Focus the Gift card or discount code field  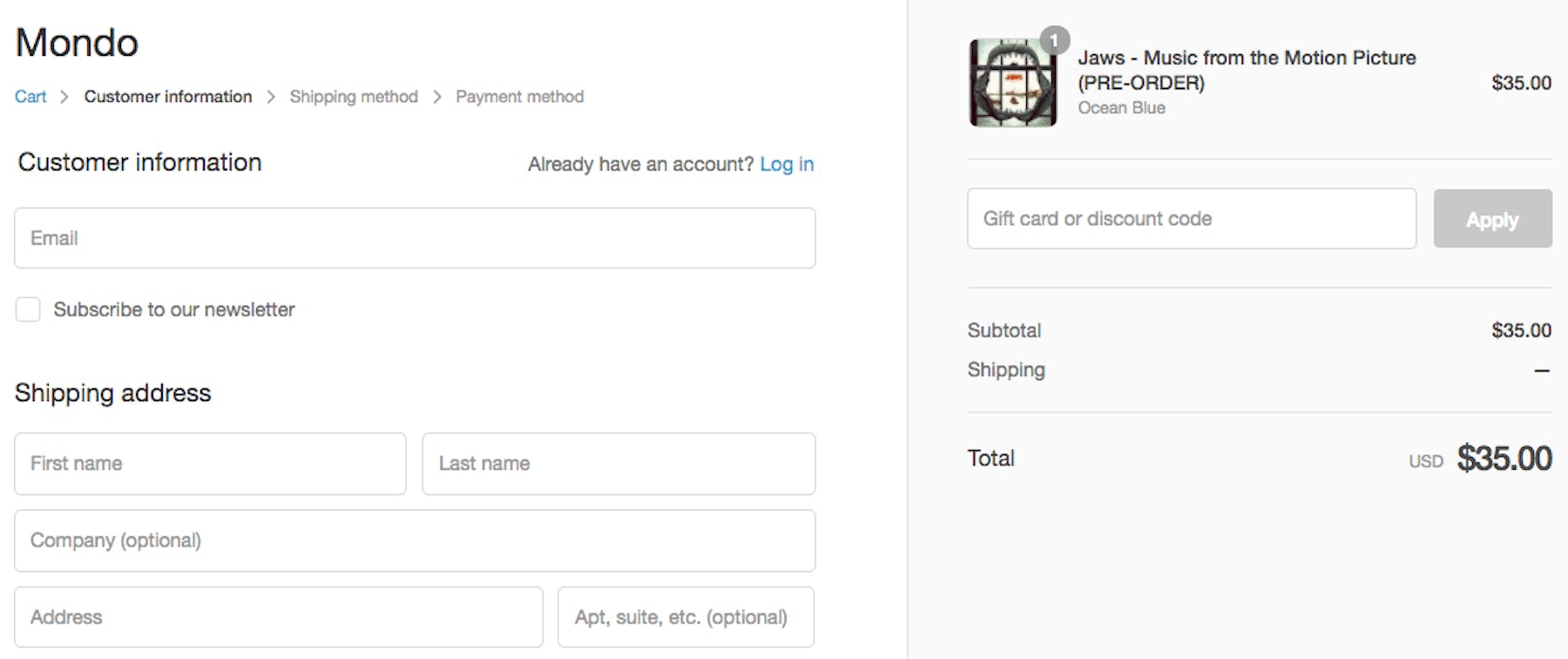coord(1191,219)
